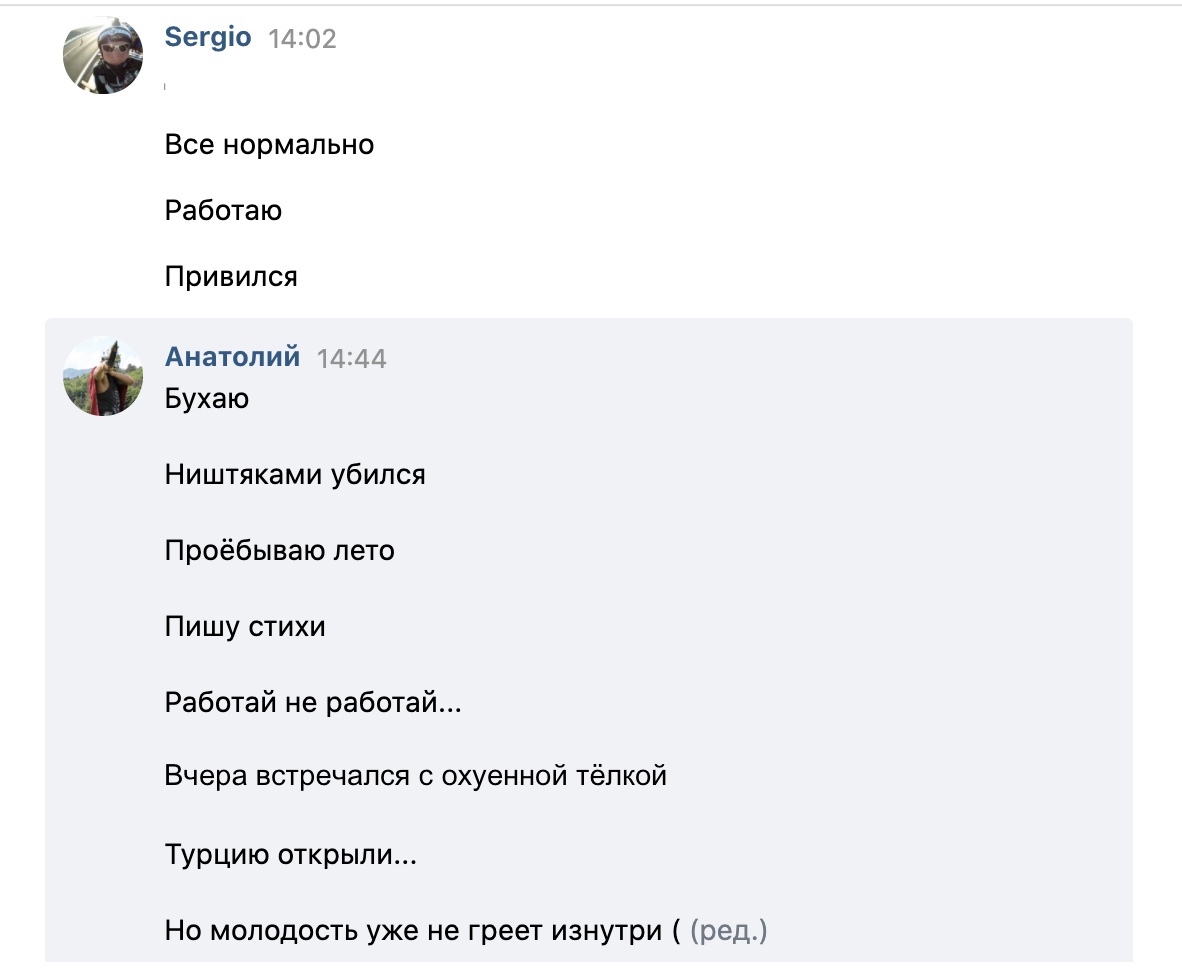Click the "(ред.)" edited marker
The image size is (1182, 969).
[x=728, y=931]
